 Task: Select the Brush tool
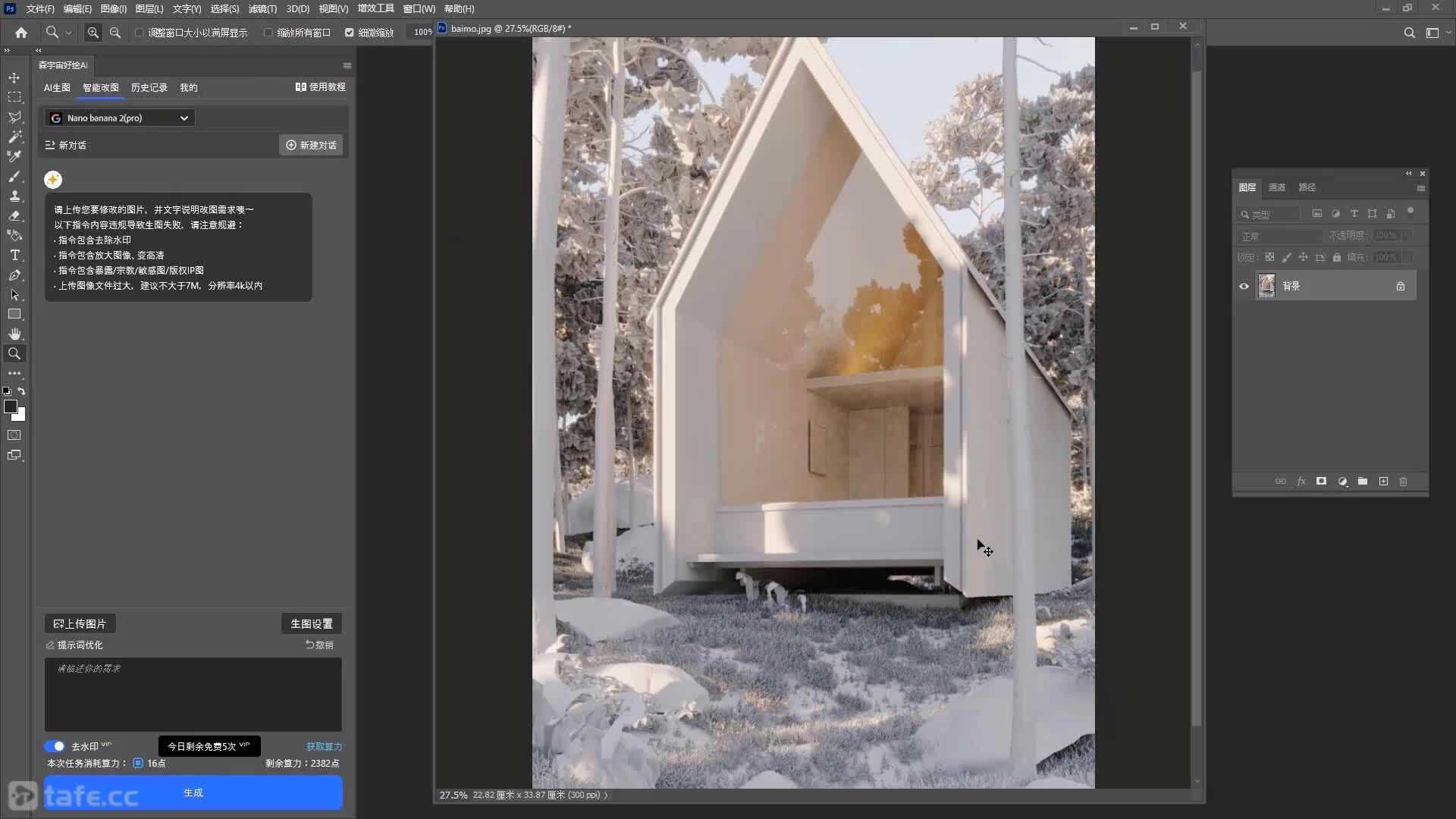[14, 176]
